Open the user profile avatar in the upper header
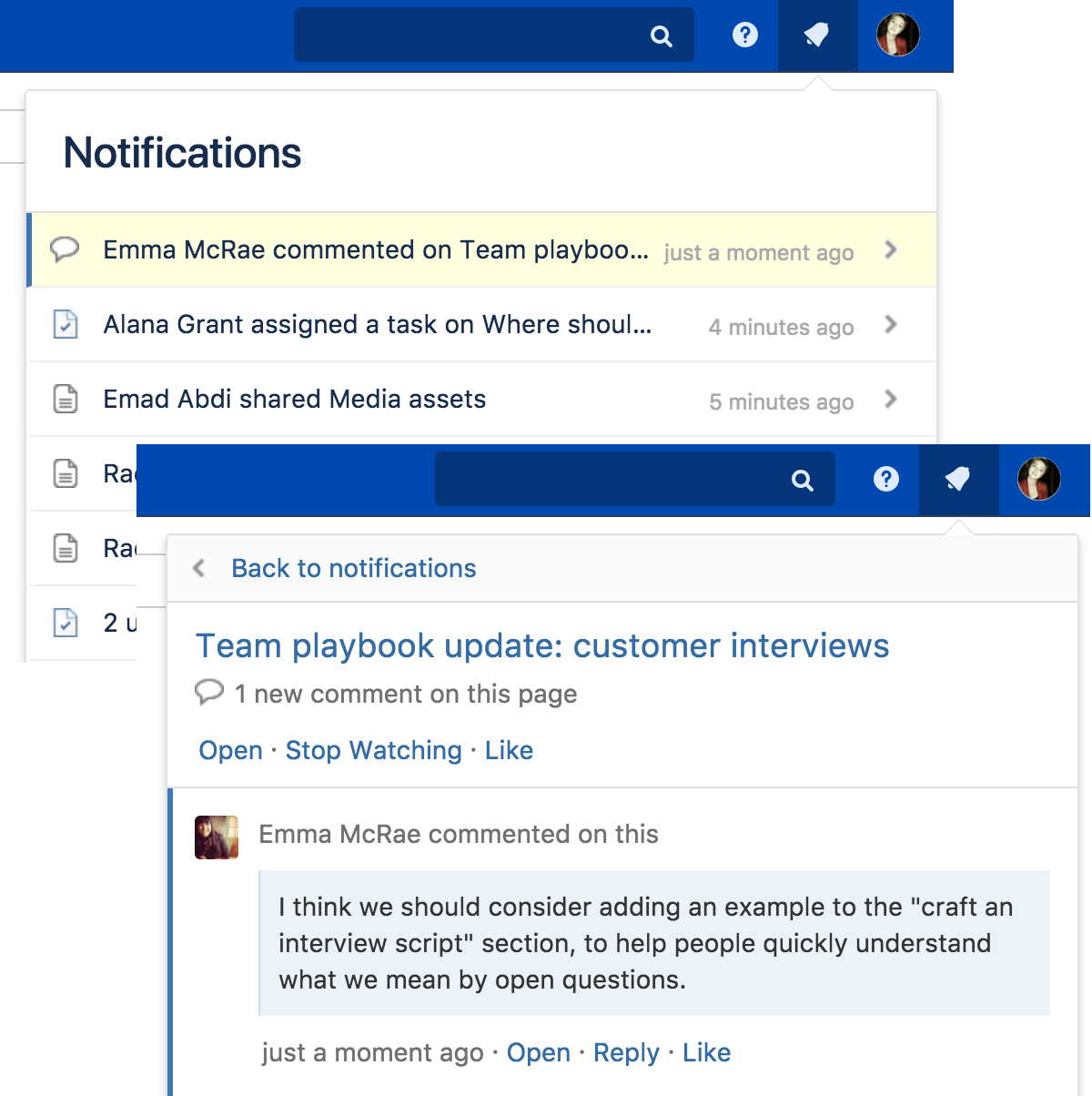The image size is (1092, 1096). coord(897,36)
